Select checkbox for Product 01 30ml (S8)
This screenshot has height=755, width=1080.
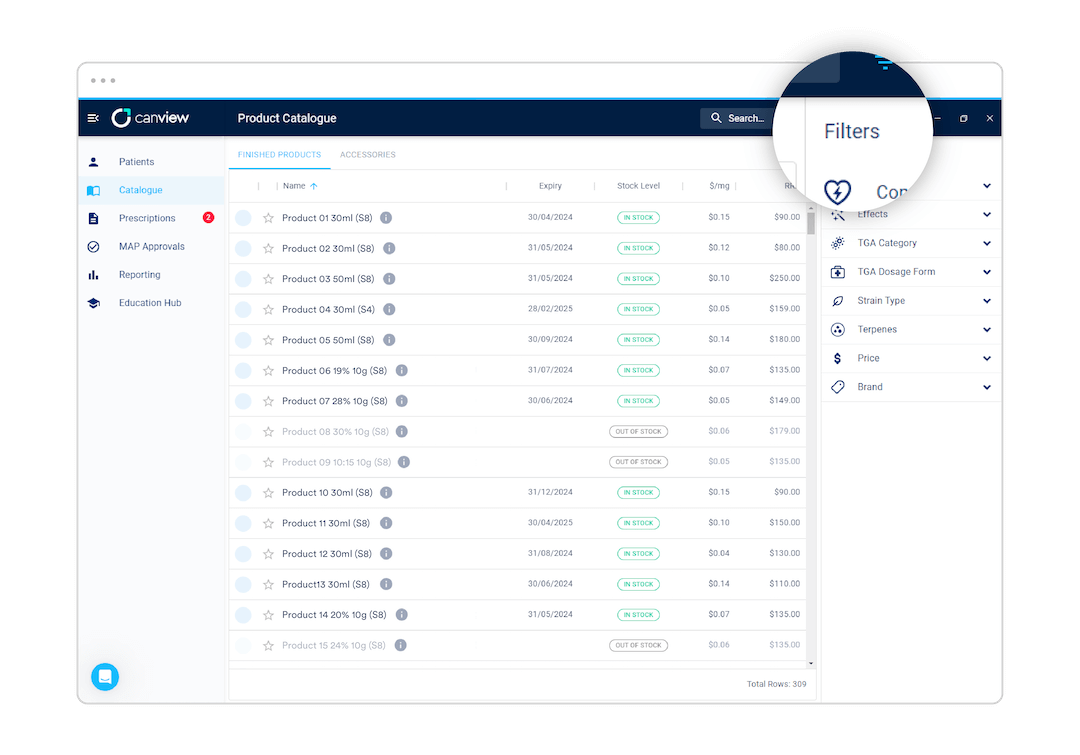click(243, 218)
